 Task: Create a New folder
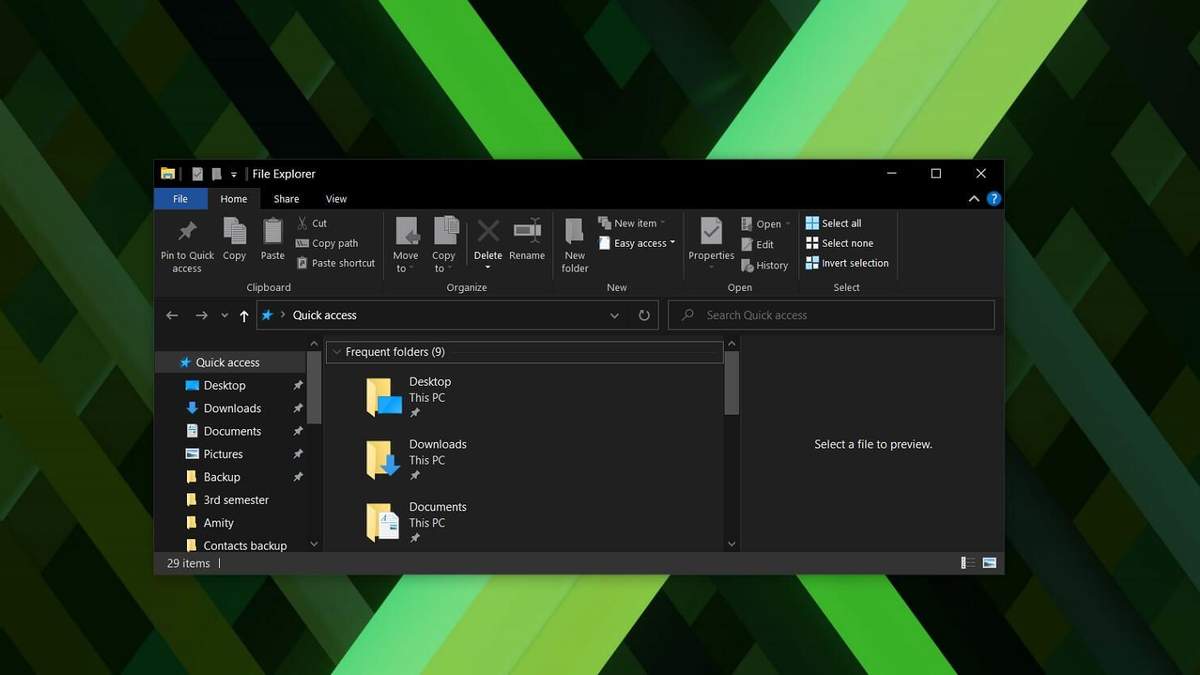[575, 244]
